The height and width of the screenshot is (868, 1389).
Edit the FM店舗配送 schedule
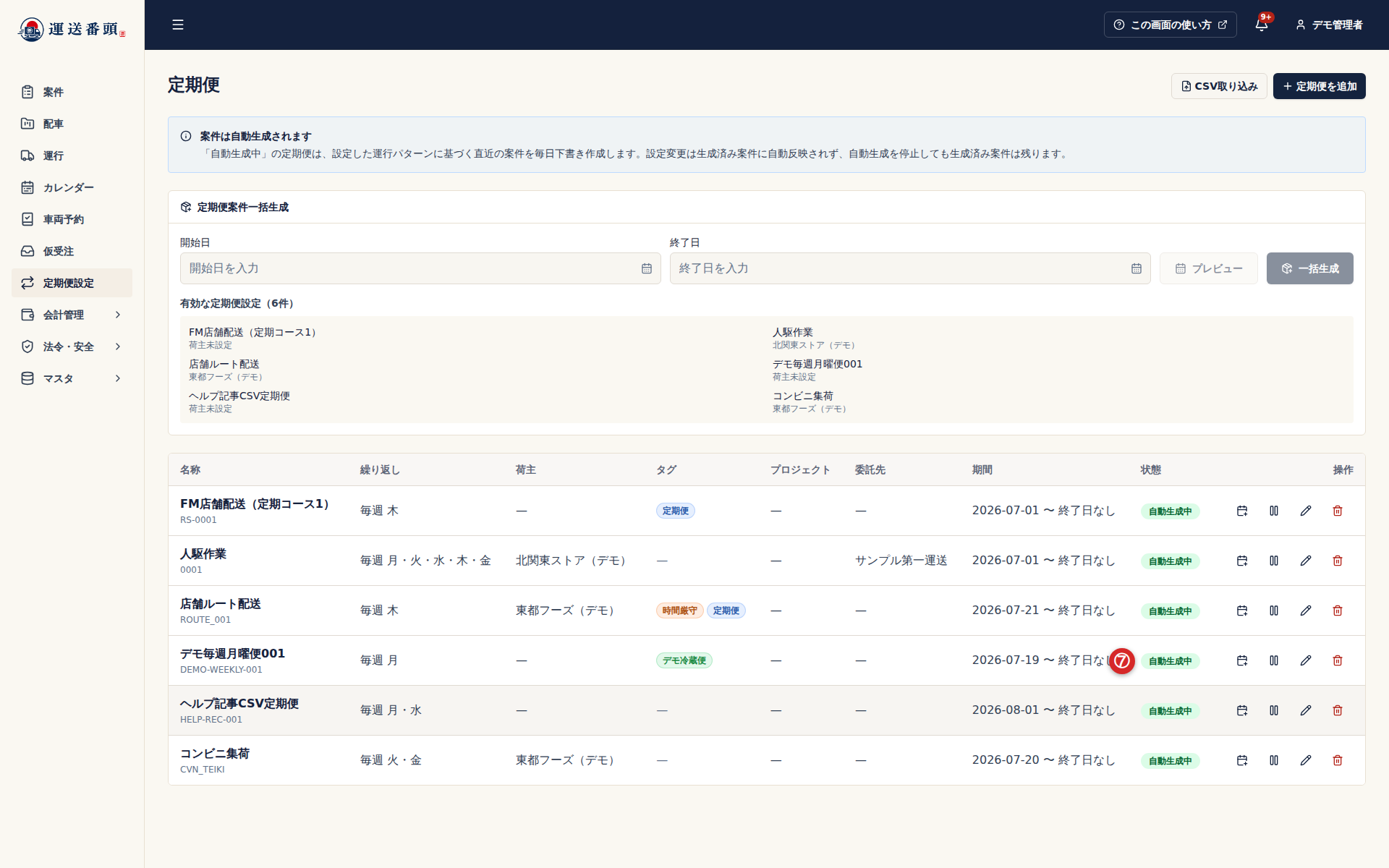[x=1306, y=511]
